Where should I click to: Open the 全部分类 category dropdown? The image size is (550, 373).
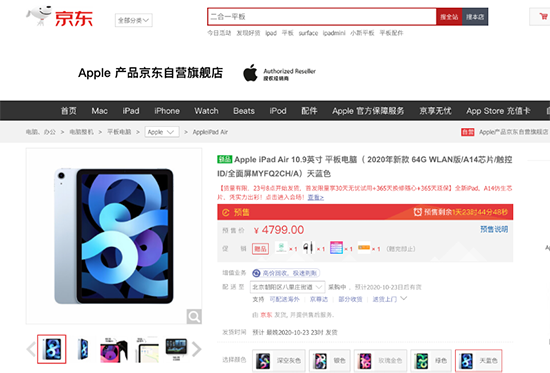coord(134,20)
